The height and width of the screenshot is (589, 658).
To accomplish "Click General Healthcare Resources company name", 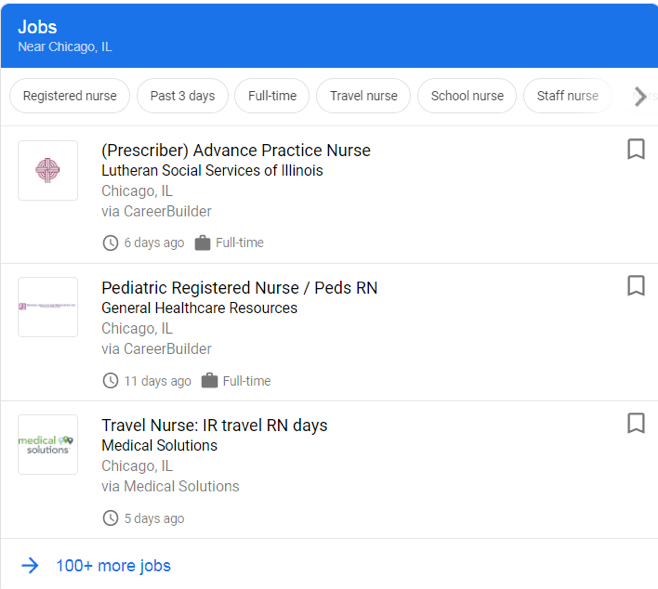I will click(x=199, y=308).
